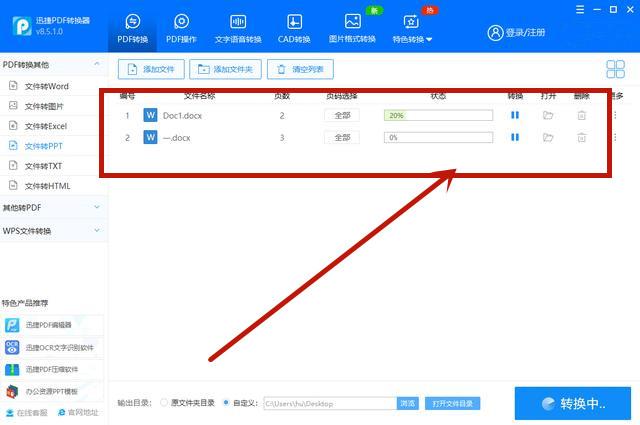
Task: Click the 打开文件目录 button
Action: (x=452, y=403)
